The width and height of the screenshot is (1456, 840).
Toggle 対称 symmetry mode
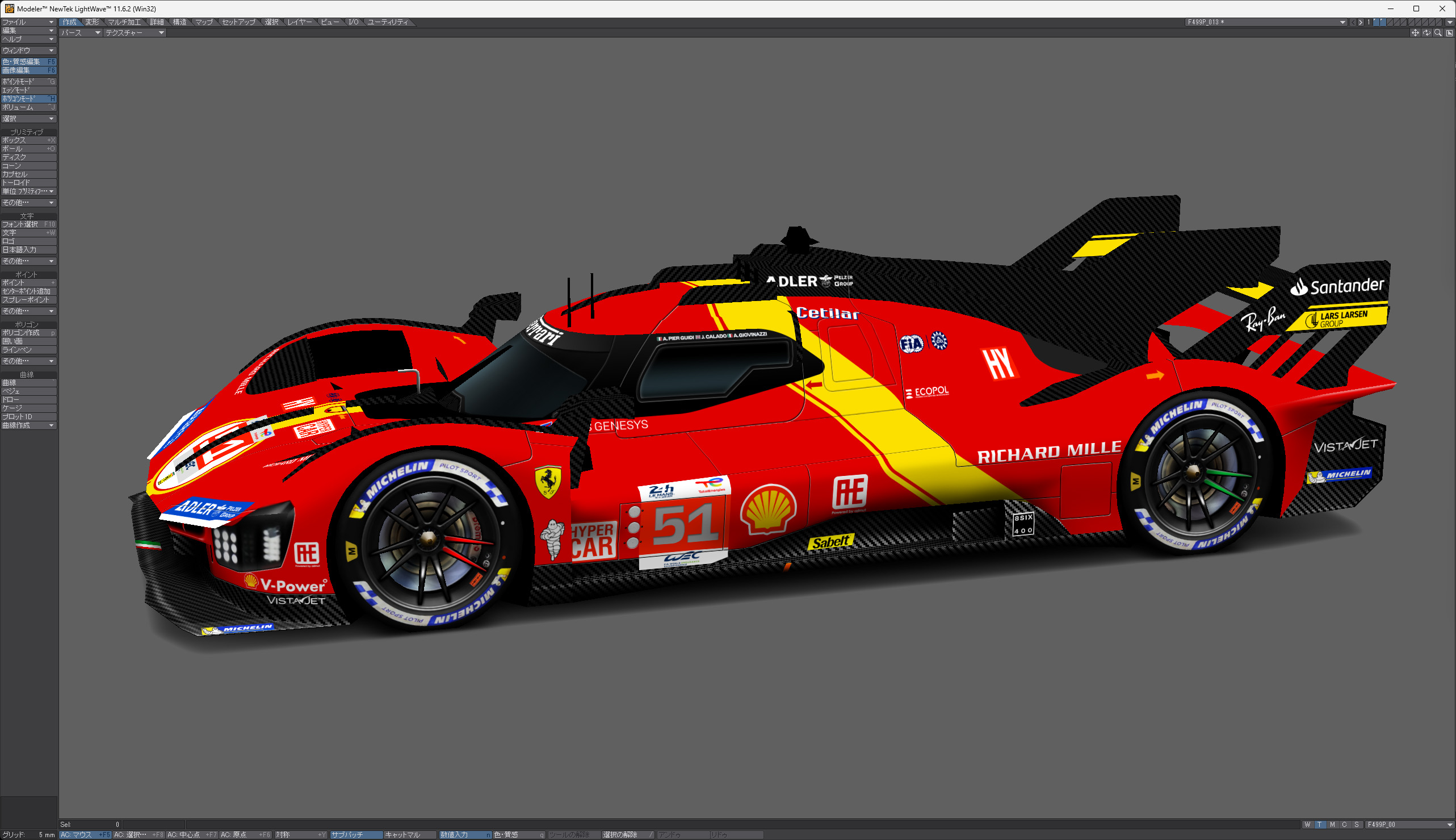pos(300,835)
